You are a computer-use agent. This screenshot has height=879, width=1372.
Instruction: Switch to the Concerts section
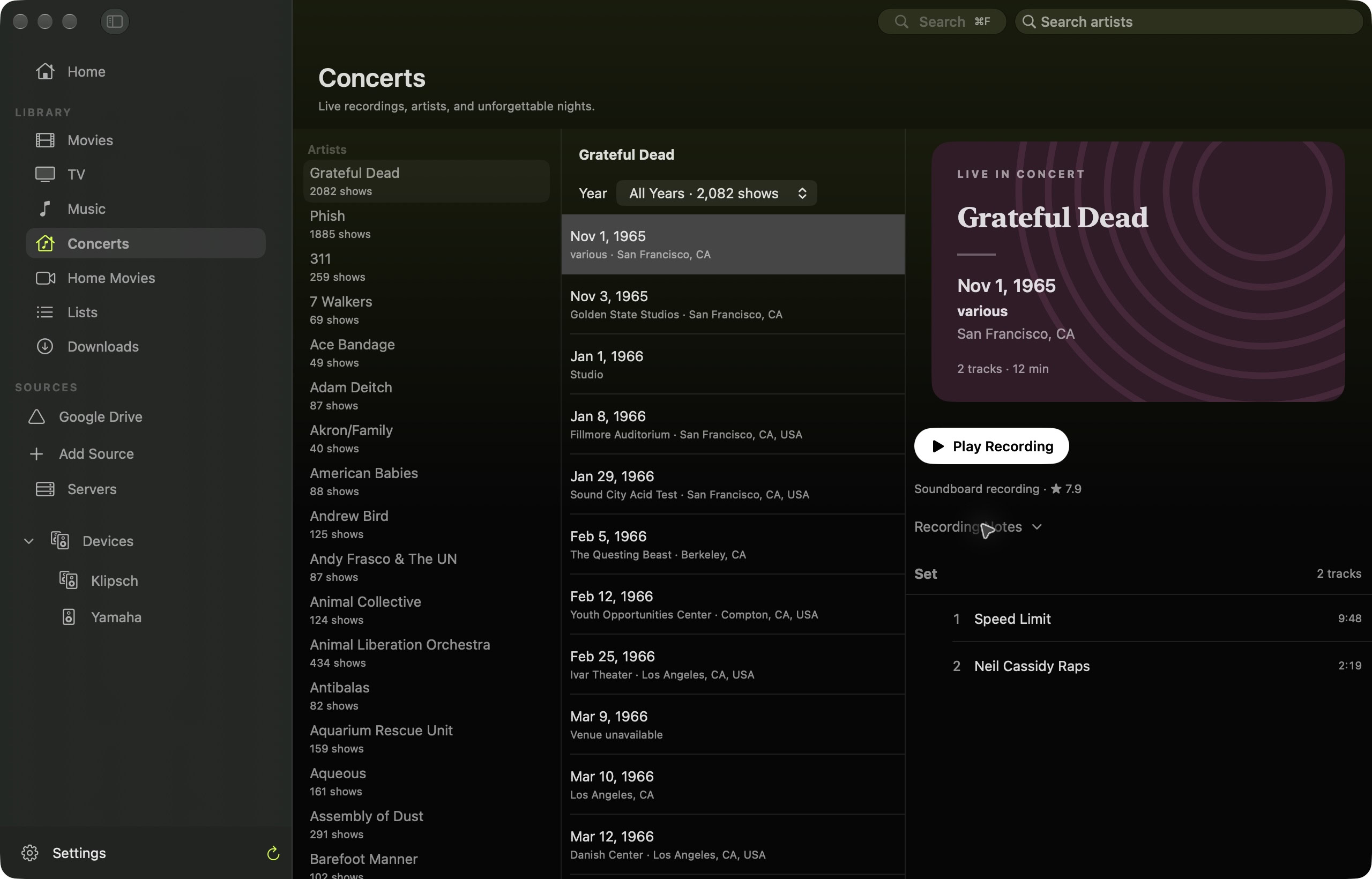(146, 243)
